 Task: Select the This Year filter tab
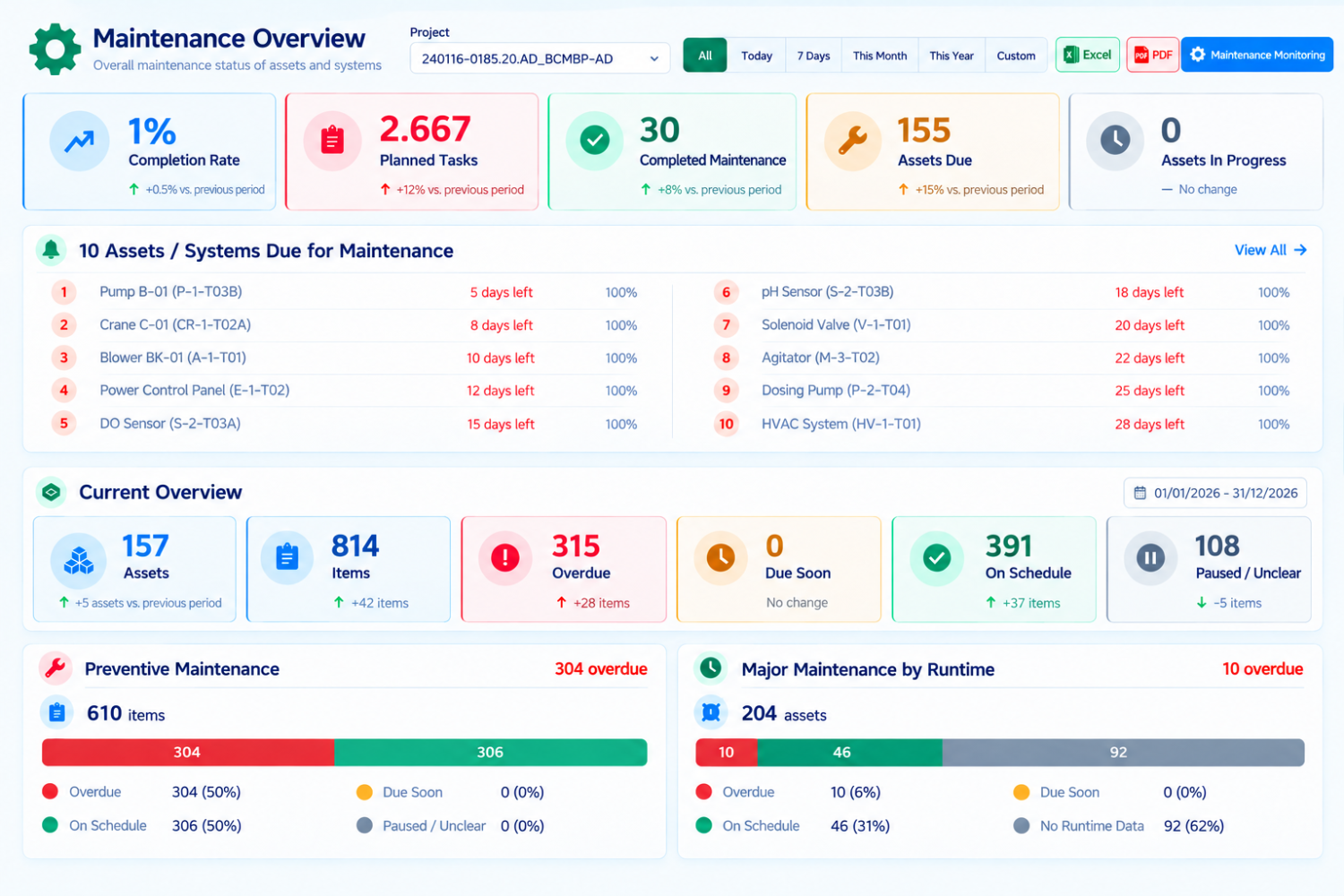coord(952,56)
